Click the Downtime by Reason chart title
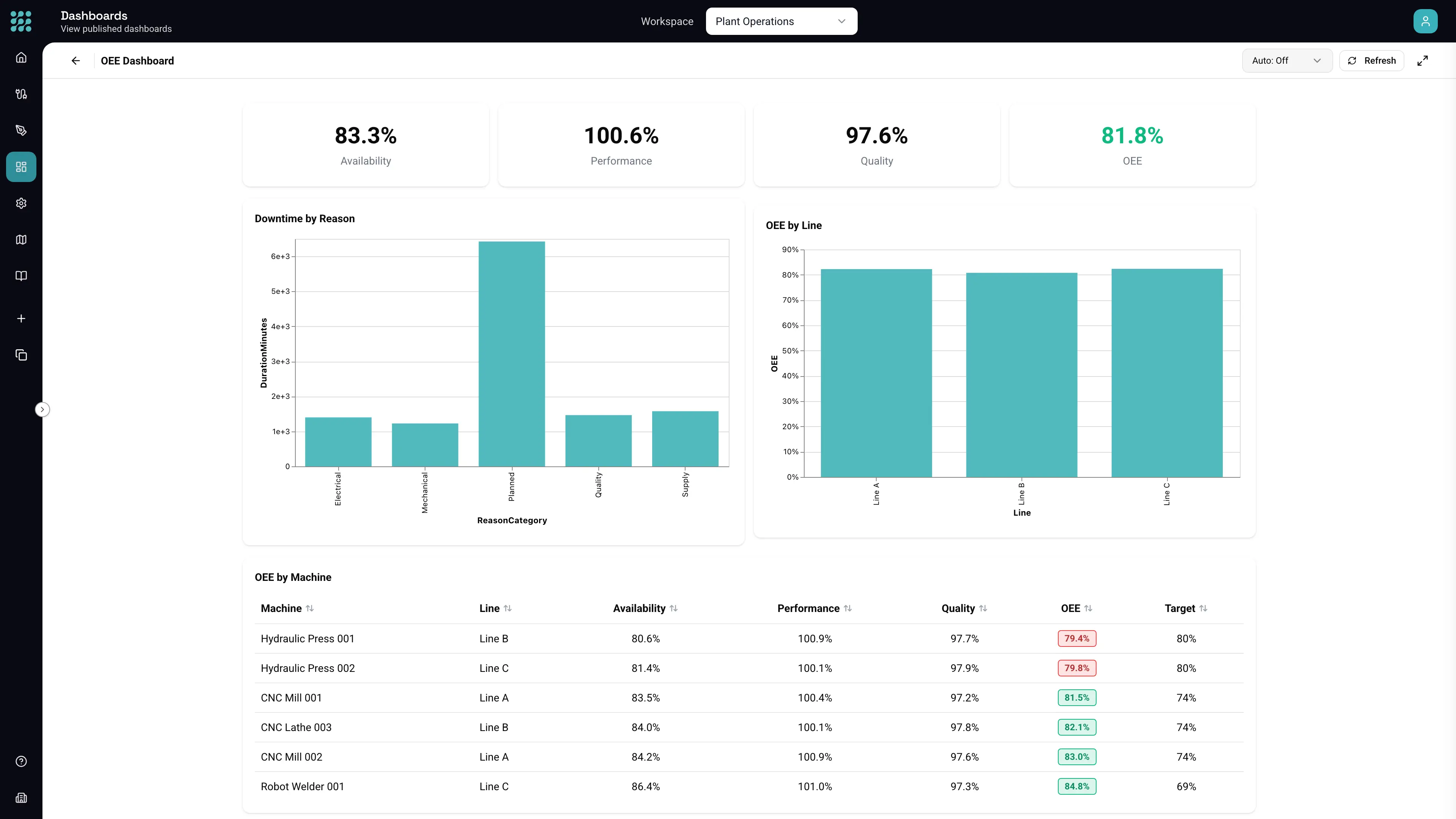This screenshot has height=819, width=1456. tap(304, 219)
